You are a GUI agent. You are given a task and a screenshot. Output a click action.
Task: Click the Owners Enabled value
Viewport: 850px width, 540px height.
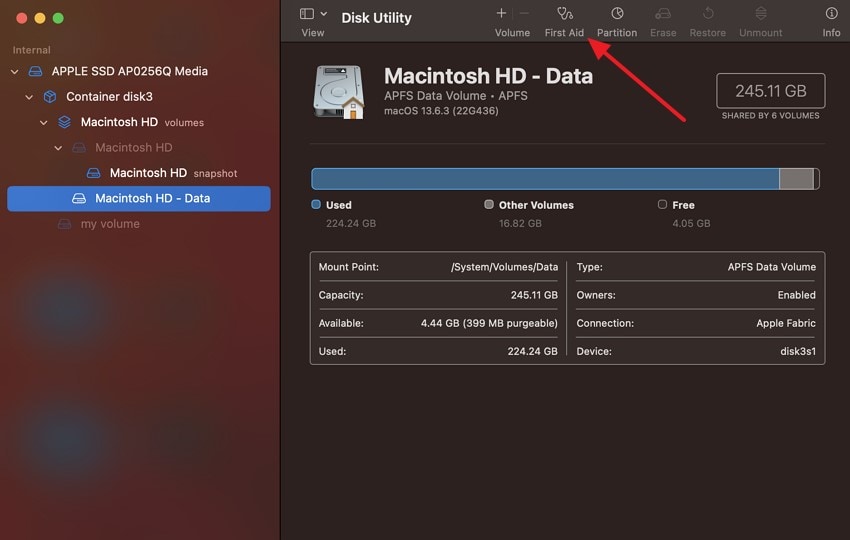tap(796, 295)
